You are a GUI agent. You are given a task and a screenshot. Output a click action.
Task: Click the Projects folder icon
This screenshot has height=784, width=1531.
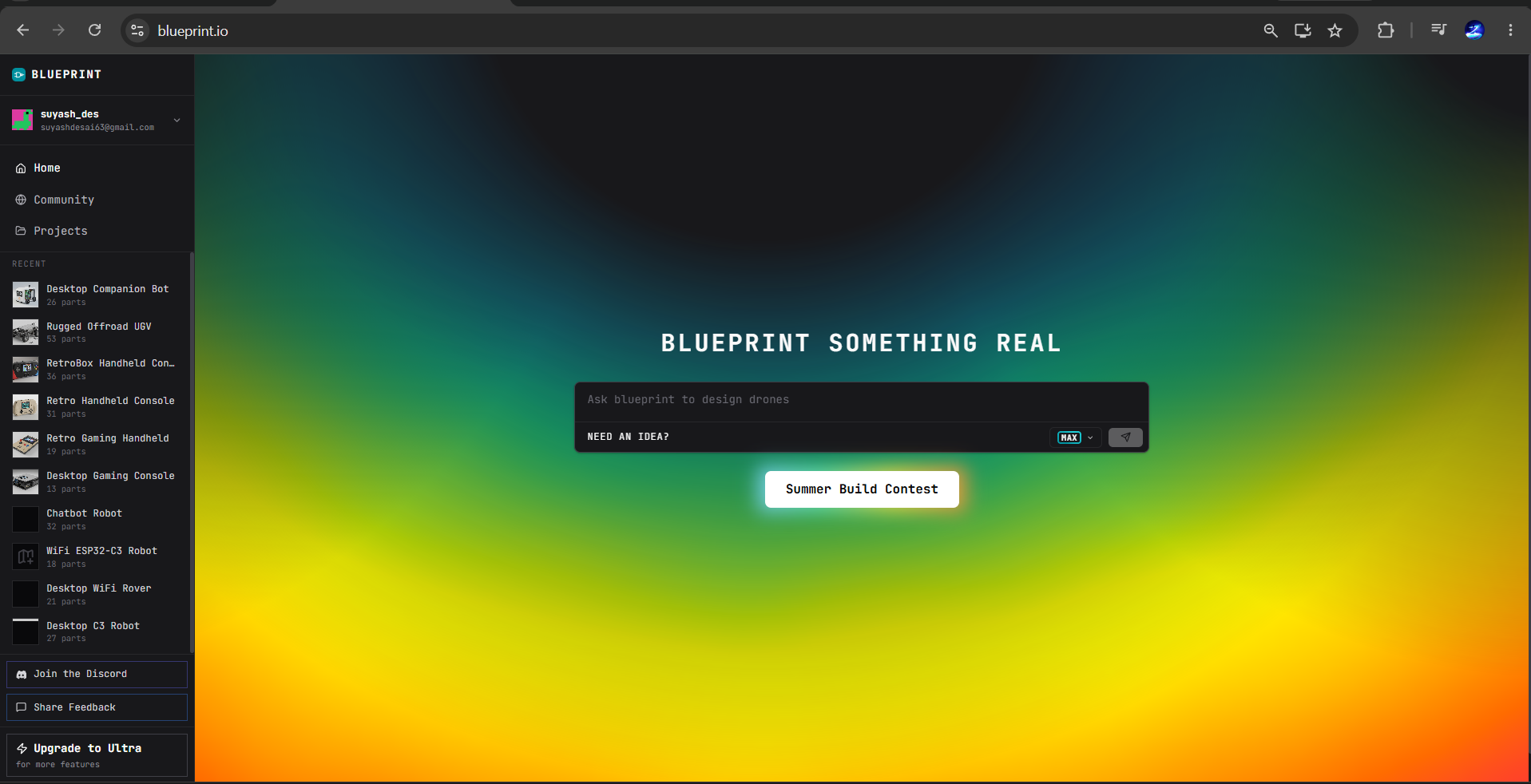click(21, 231)
